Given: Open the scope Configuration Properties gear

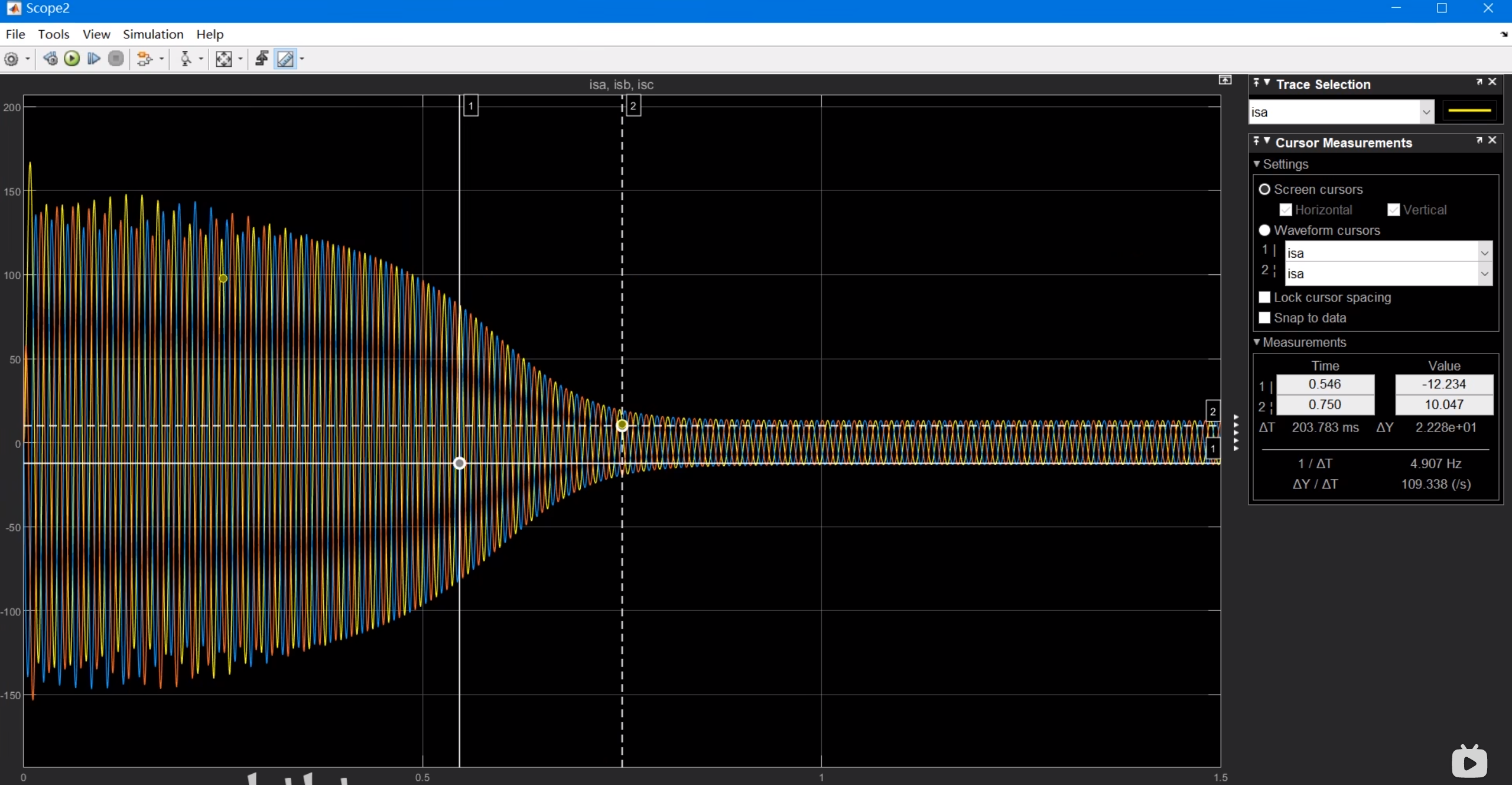Looking at the screenshot, I should point(11,59).
